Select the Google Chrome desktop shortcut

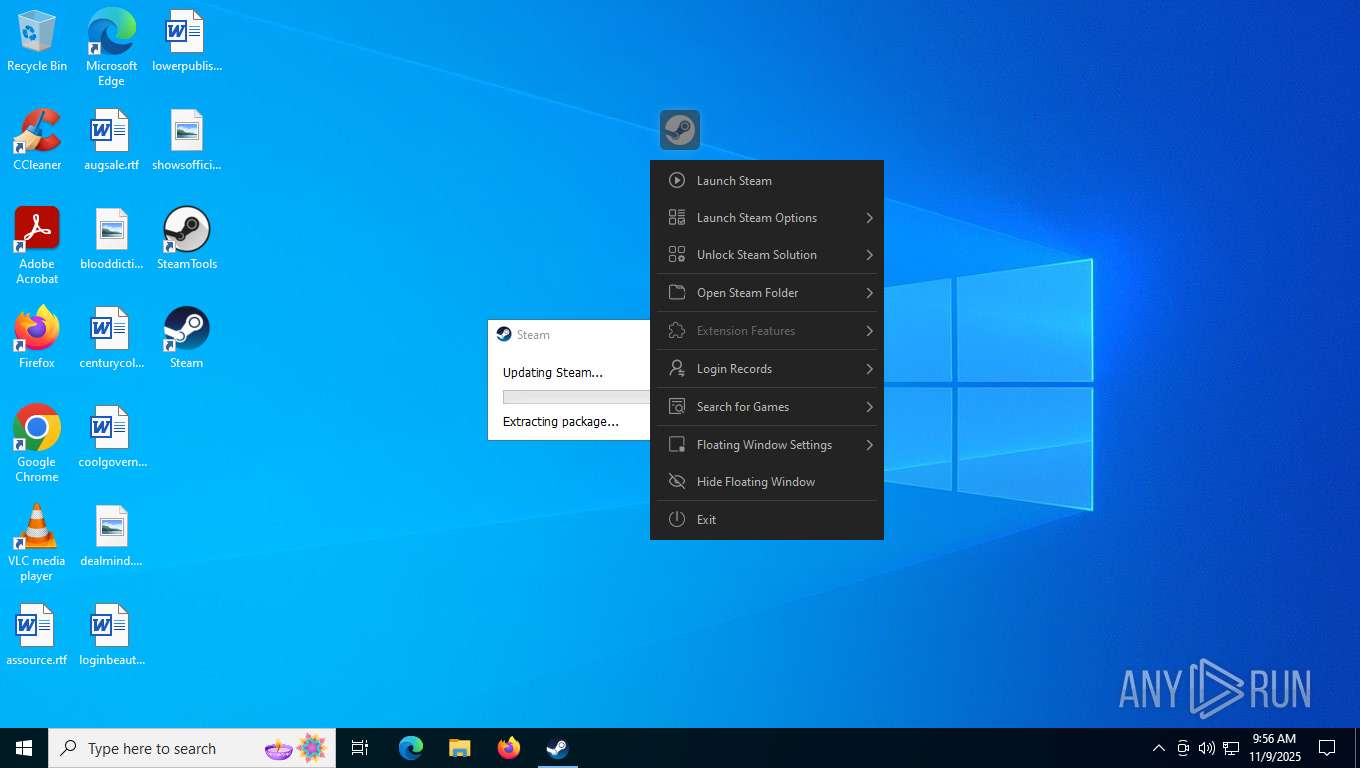click(37, 444)
